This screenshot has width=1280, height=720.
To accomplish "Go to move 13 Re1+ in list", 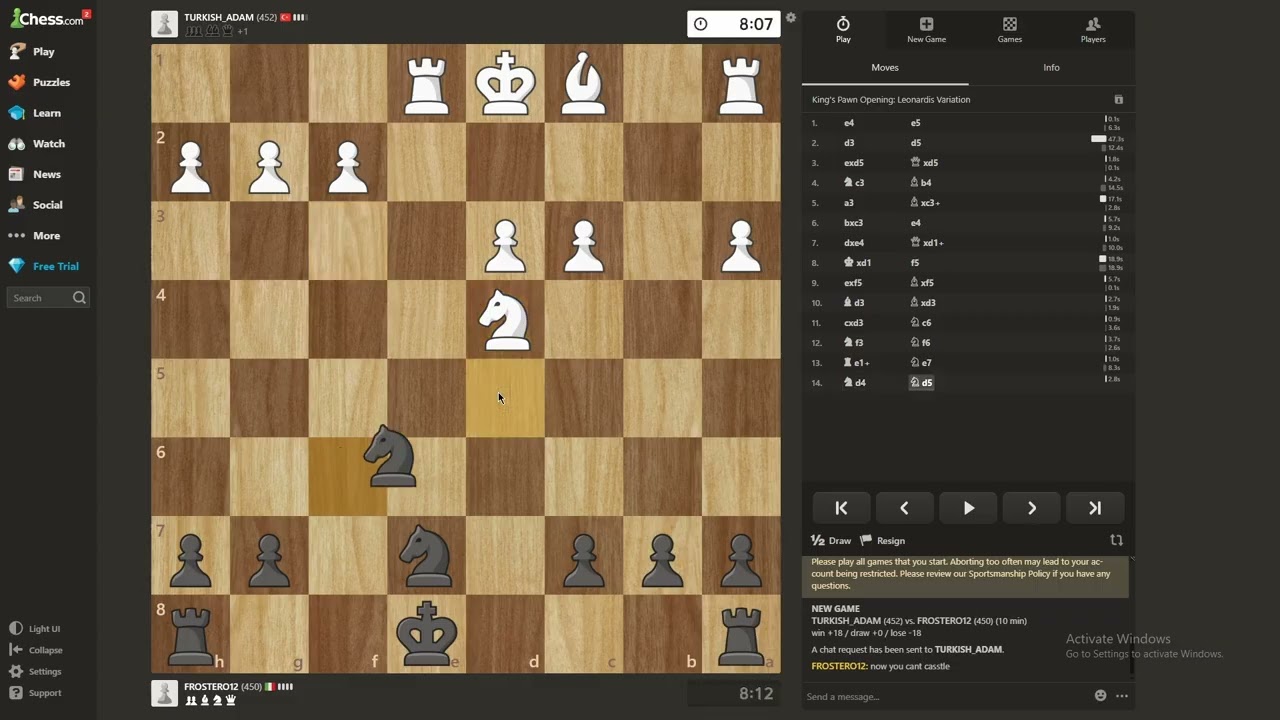I will pyautogui.click(x=857, y=363).
